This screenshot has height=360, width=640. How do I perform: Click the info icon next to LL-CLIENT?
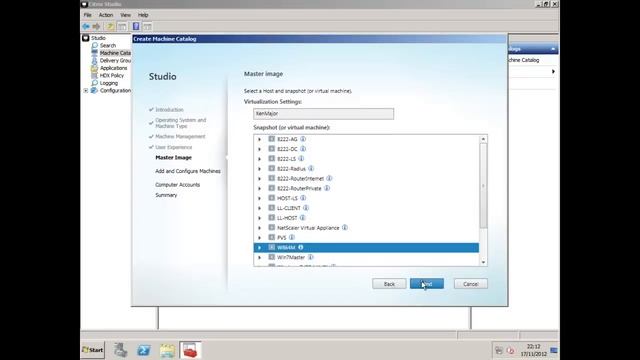[306, 208]
